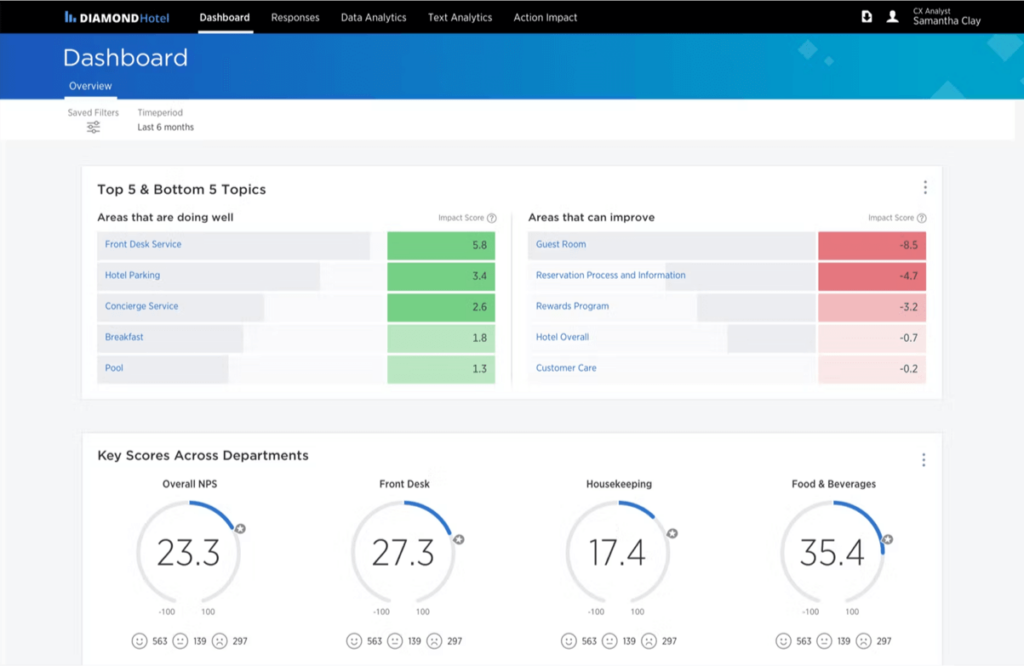Go to the Text Analytics section

tap(459, 17)
